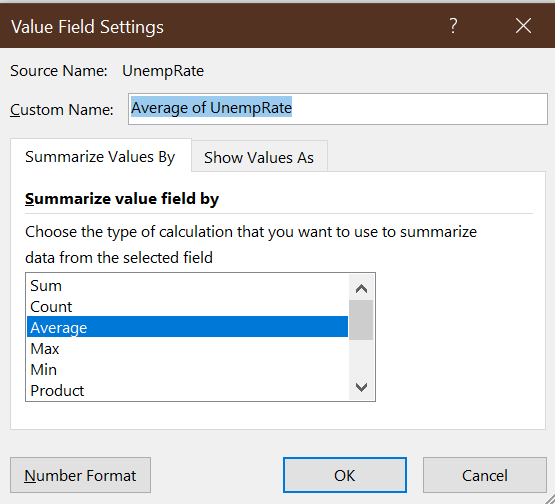The height and width of the screenshot is (504, 555).
Task: Close the Value Field Settings dialog
Action: 523,26
